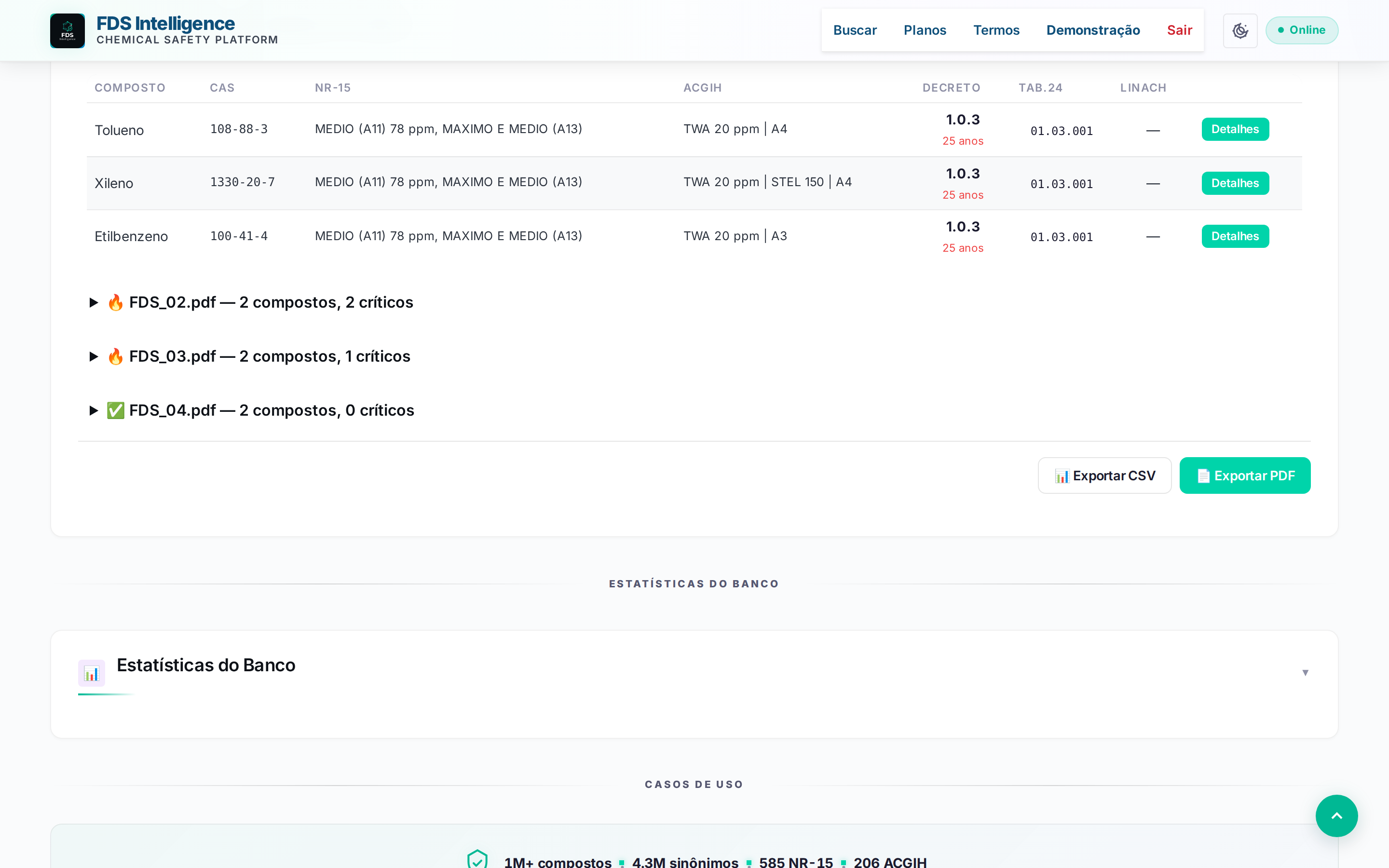Click the fire icon on FDS_02.pdf row
This screenshot has width=1389, height=868.
tap(115, 302)
